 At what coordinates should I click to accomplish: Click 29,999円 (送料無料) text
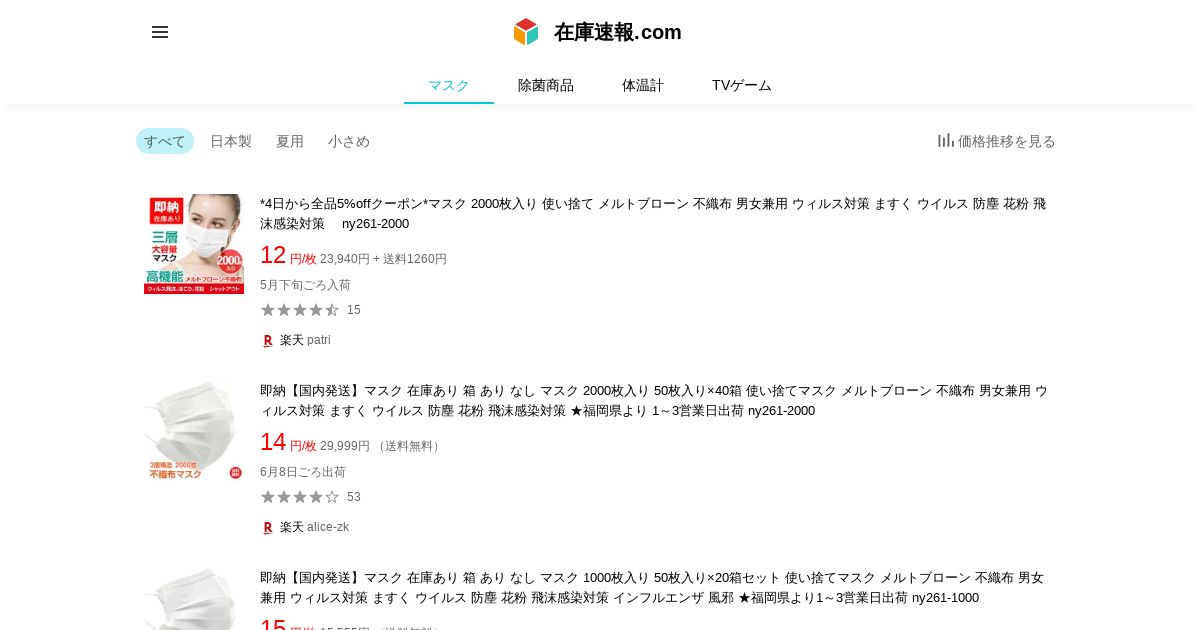pos(382,446)
